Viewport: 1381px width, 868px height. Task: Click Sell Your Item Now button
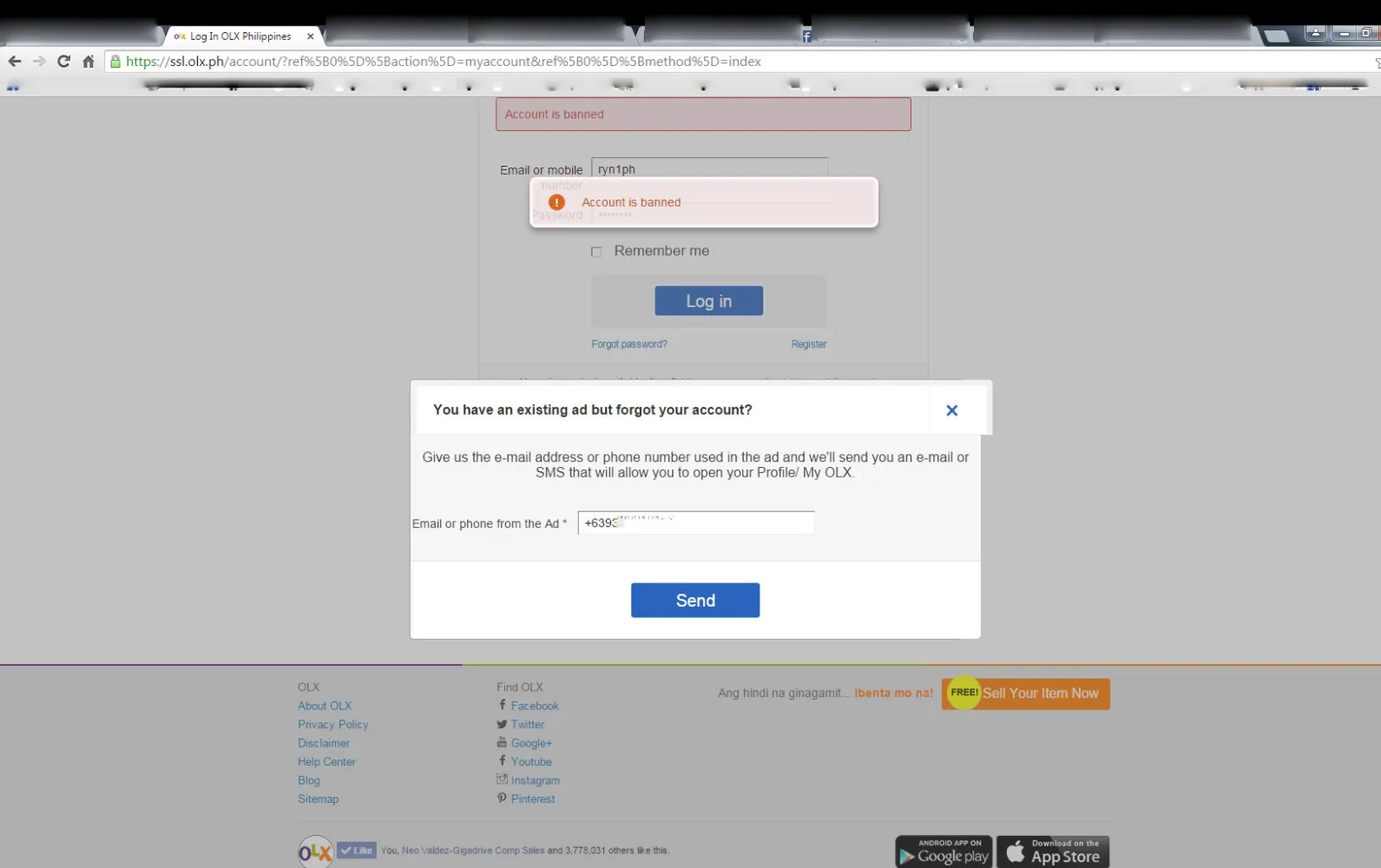[1026, 694]
